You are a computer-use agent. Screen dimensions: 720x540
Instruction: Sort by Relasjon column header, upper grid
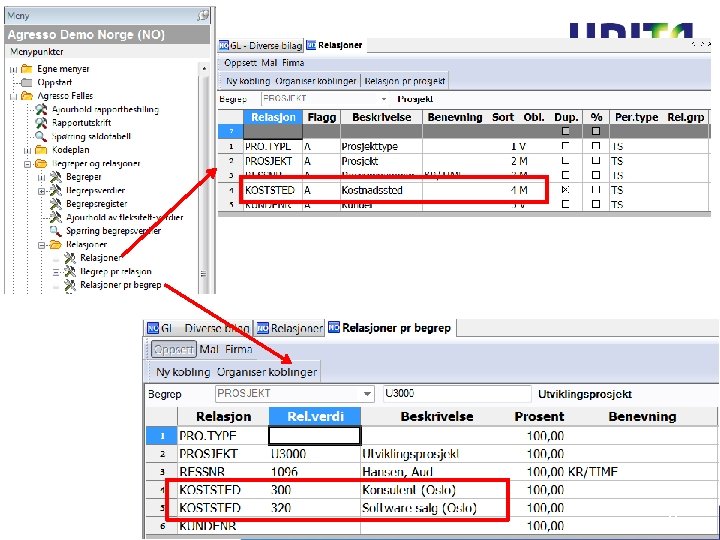(x=273, y=118)
